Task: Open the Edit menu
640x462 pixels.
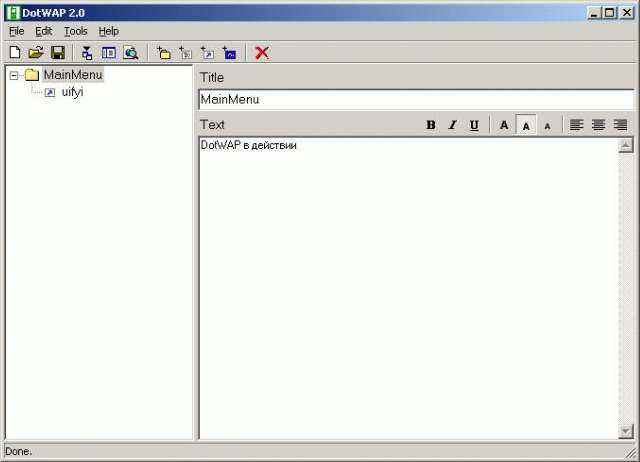Action: [x=44, y=31]
